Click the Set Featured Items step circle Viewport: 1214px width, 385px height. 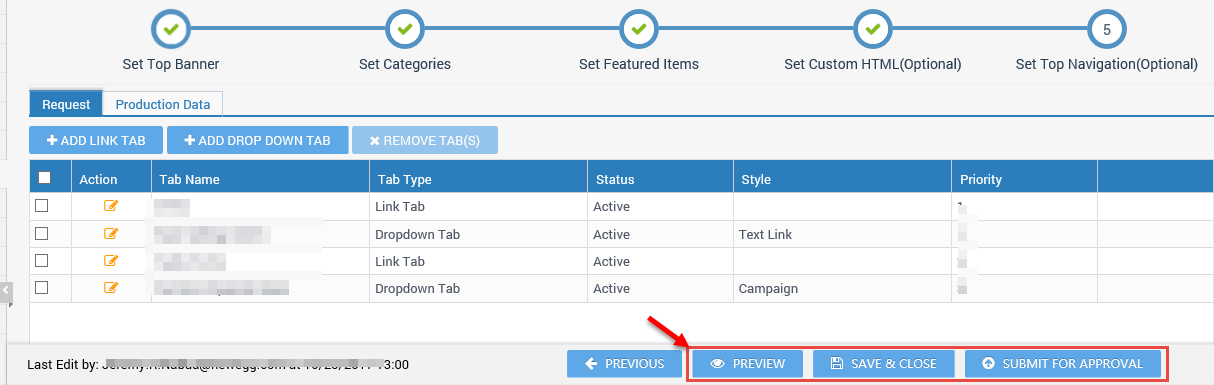[639, 30]
